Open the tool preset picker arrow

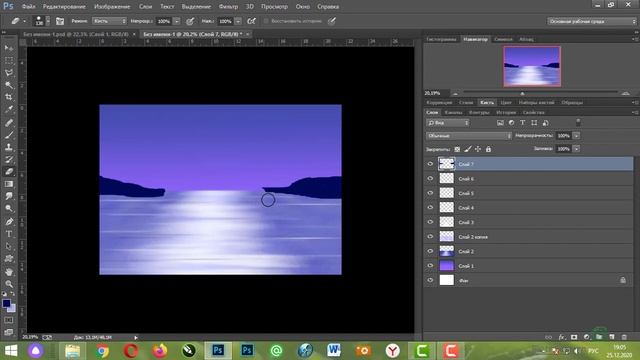24,21
